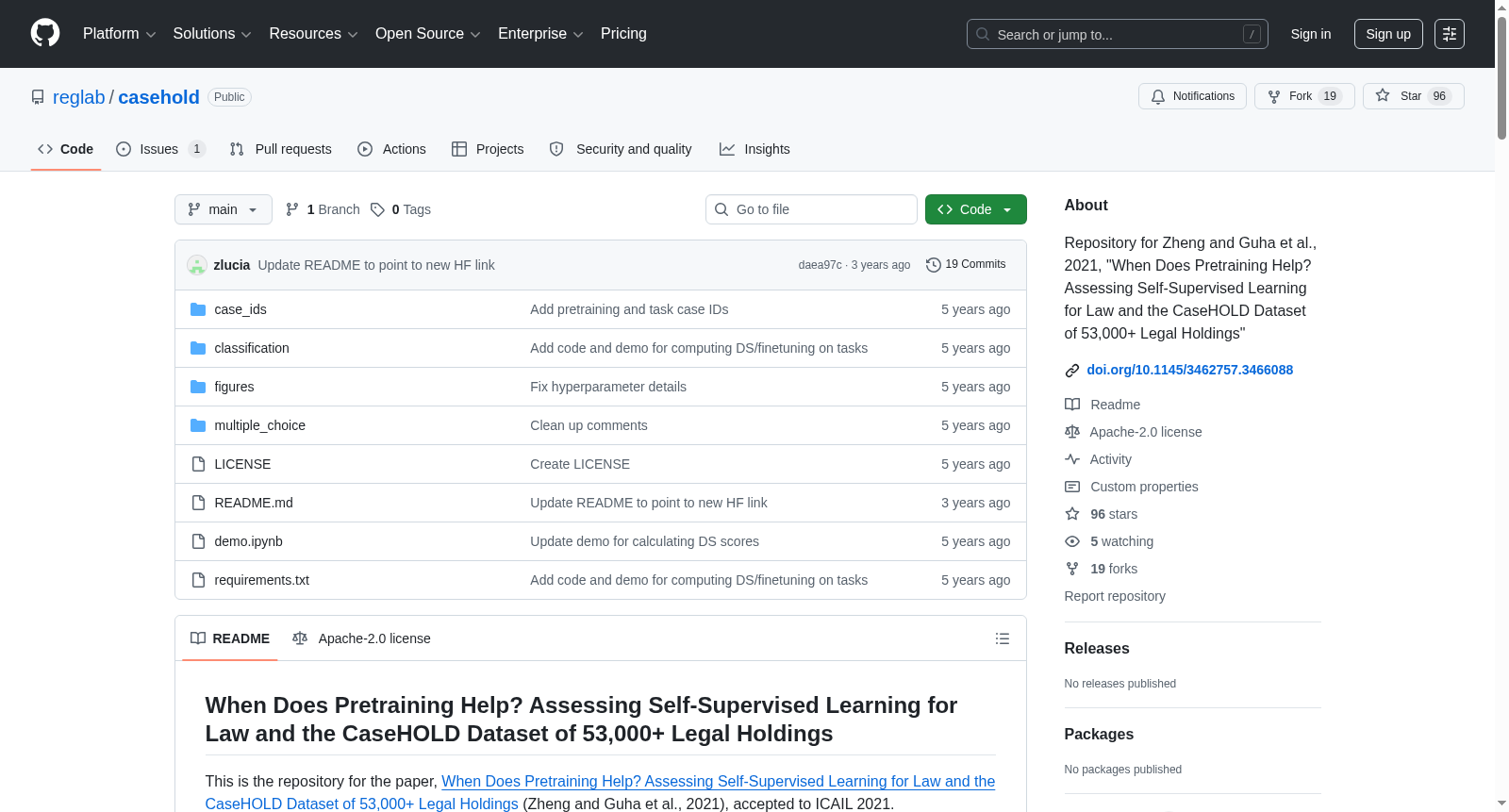Click the zlucia avatar image

click(197, 265)
